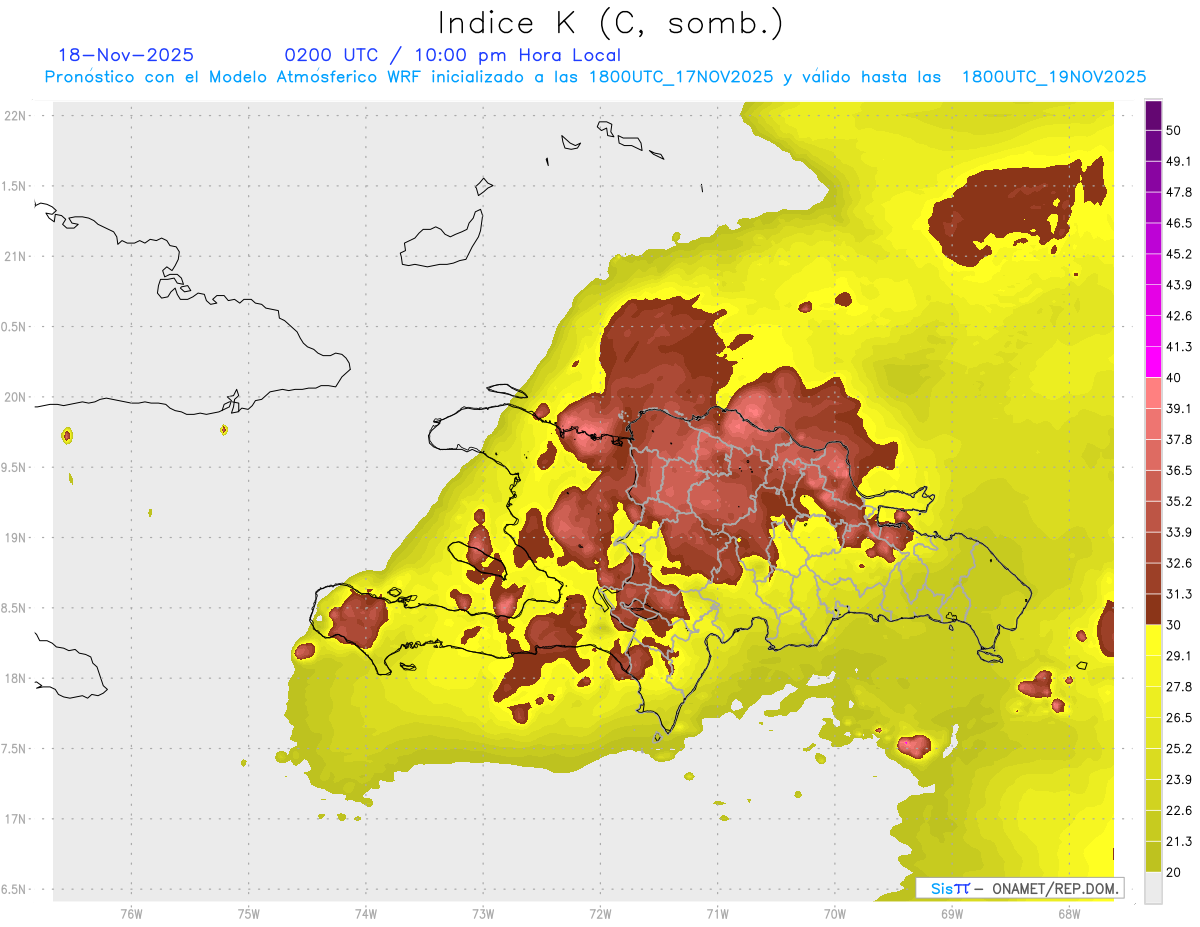Click the '33.9' colorbar value
The height and width of the screenshot is (927, 1200).
pos(1179,532)
